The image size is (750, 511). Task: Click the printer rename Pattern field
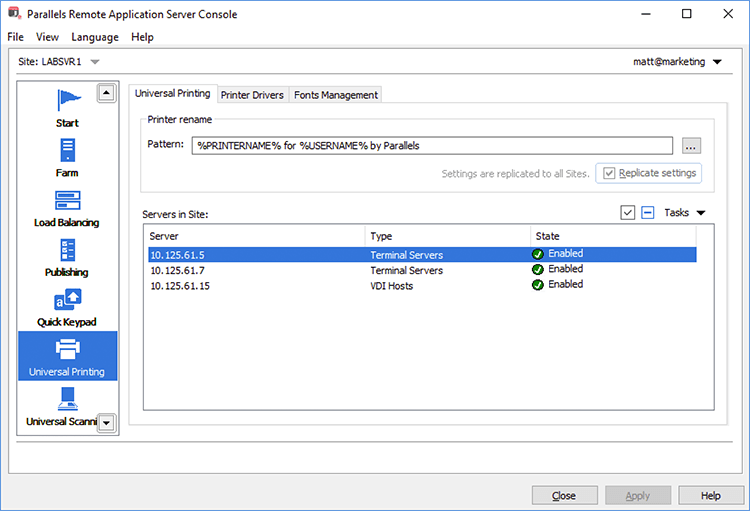coord(432,146)
